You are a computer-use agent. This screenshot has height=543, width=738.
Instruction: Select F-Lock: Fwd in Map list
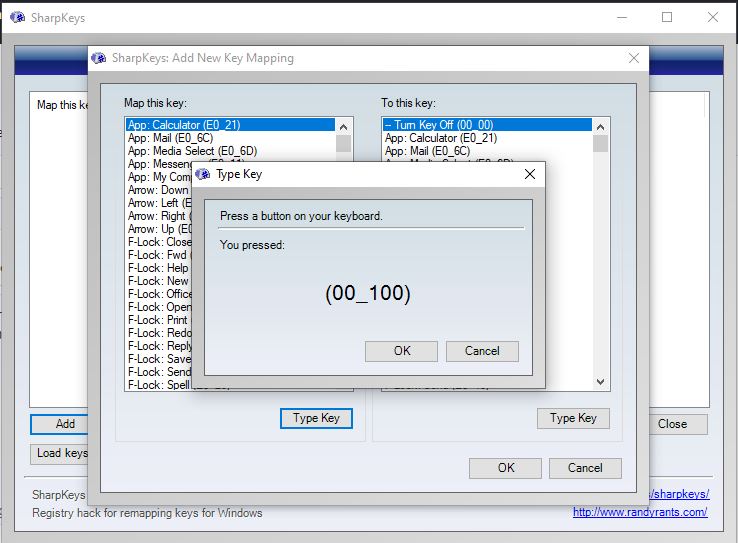pyautogui.click(x=159, y=255)
